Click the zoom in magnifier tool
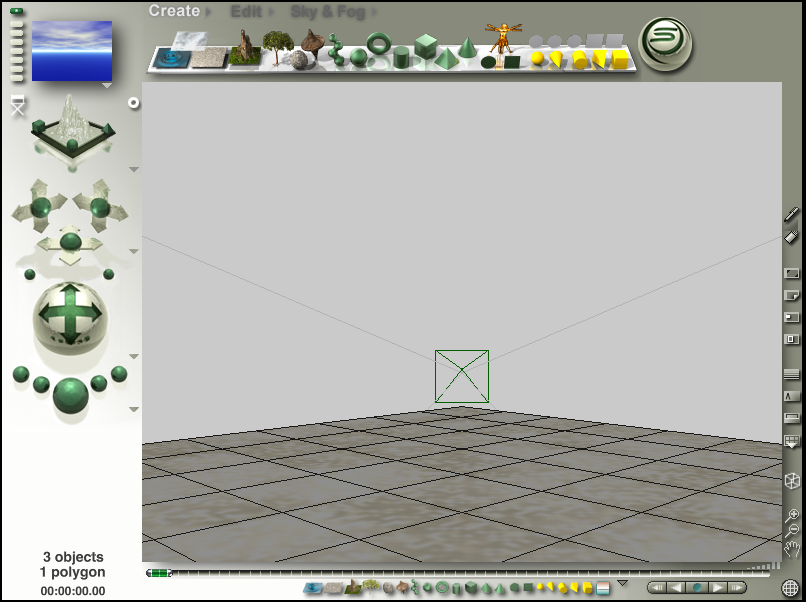The width and height of the screenshot is (806, 602). click(792, 515)
